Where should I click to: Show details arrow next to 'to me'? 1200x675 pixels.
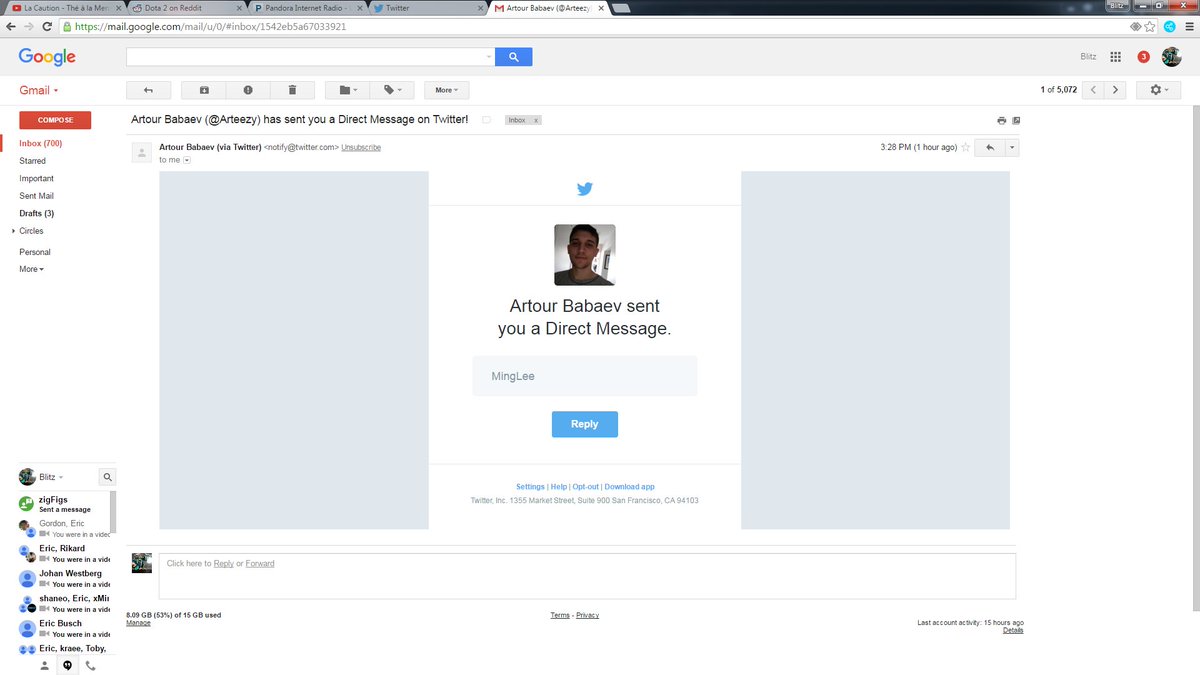coord(187,160)
